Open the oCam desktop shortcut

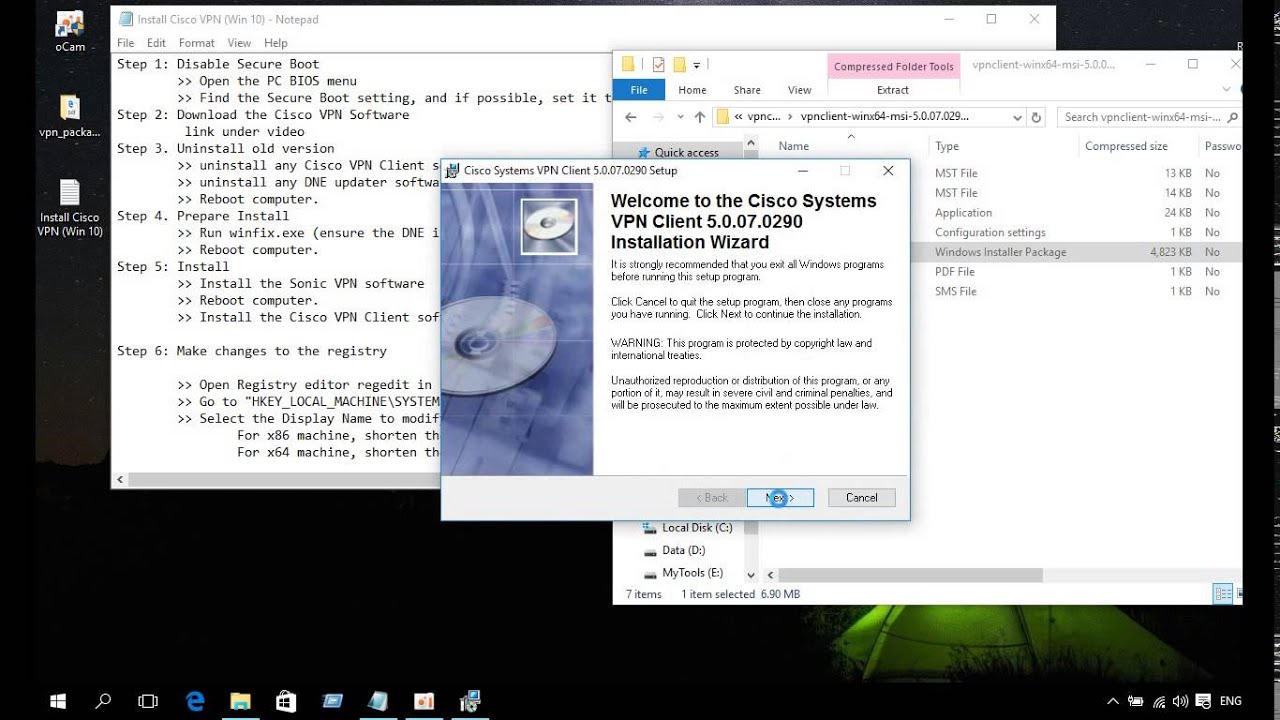coord(70,32)
